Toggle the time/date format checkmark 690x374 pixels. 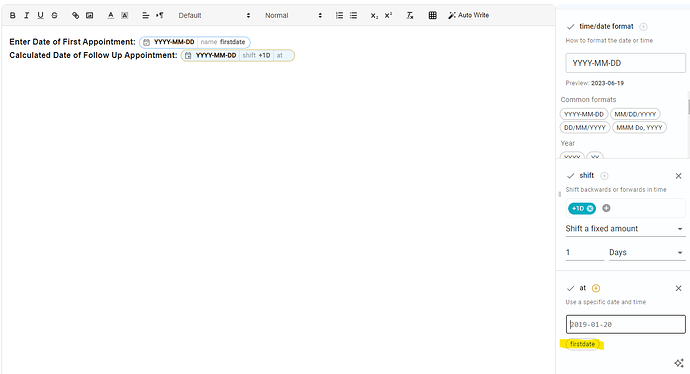coord(570,27)
